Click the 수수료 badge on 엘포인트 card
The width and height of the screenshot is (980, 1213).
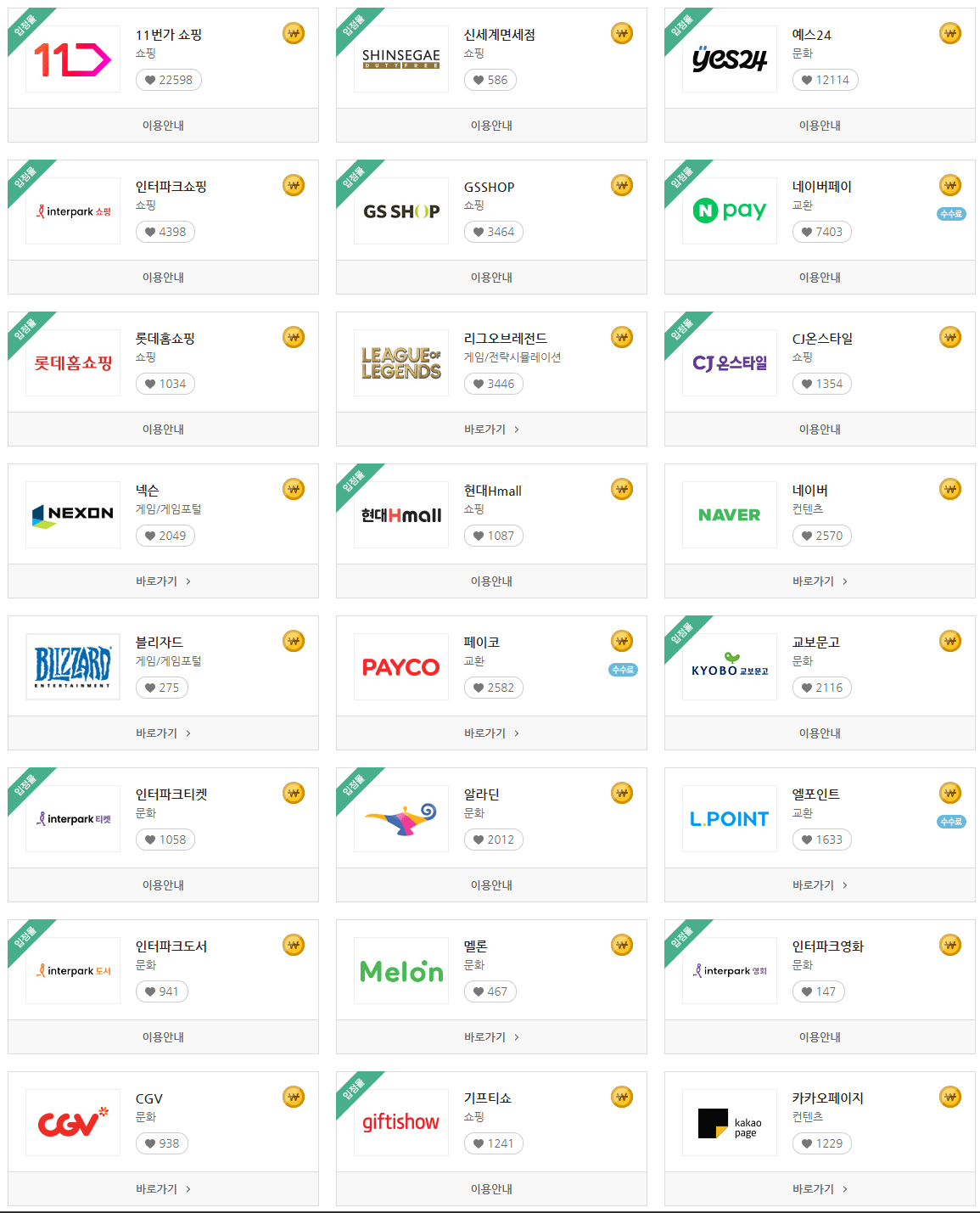pos(951,822)
